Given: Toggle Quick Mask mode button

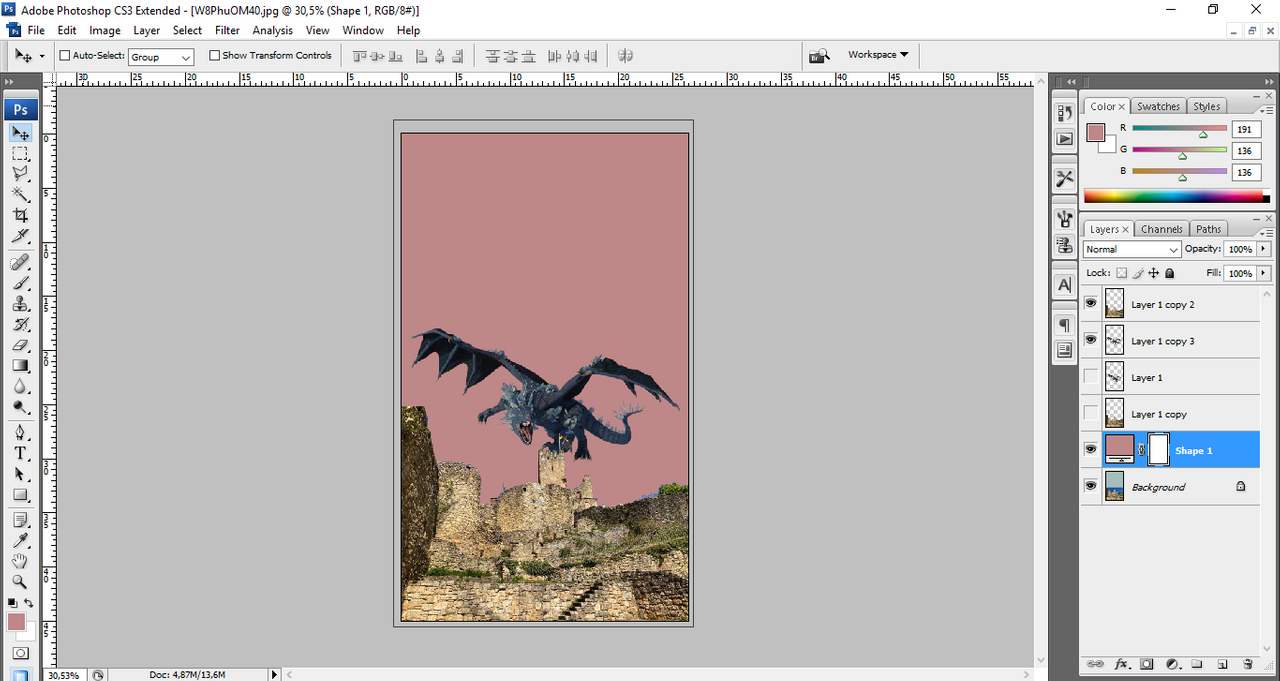Looking at the screenshot, I should (x=20, y=653).
